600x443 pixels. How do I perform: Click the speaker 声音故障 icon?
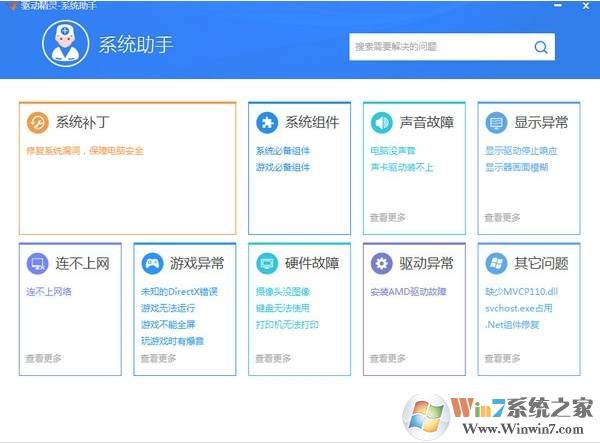click(x=381, y=123)
